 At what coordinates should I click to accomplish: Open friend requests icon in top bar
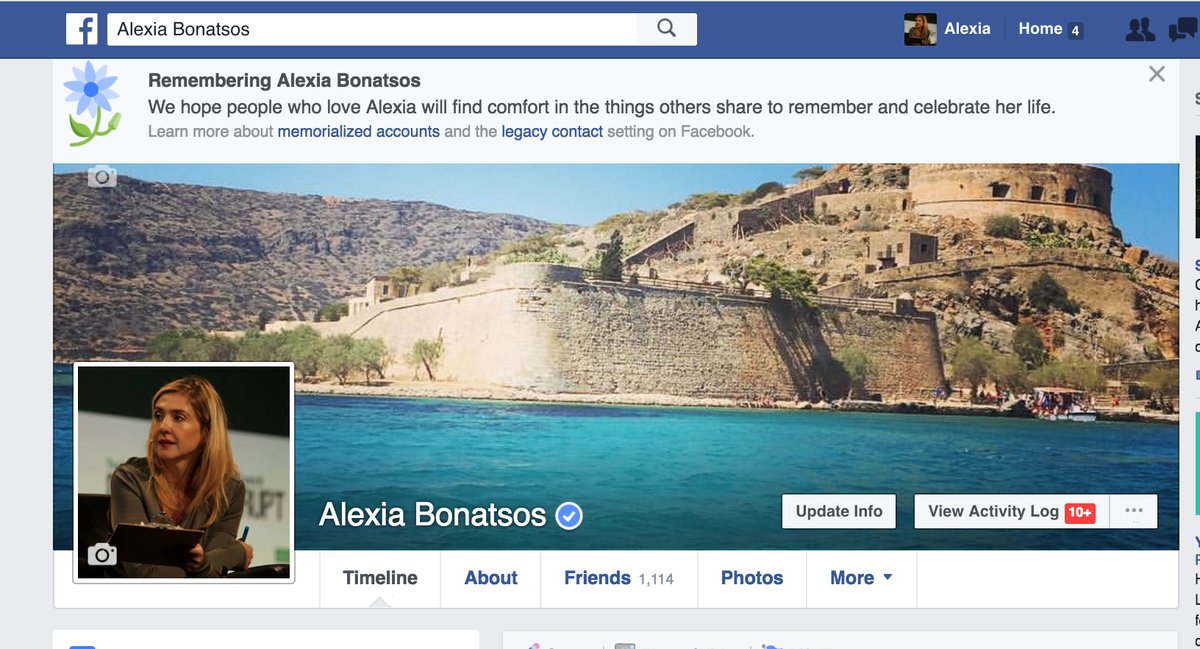click(x=1140, y=30)
